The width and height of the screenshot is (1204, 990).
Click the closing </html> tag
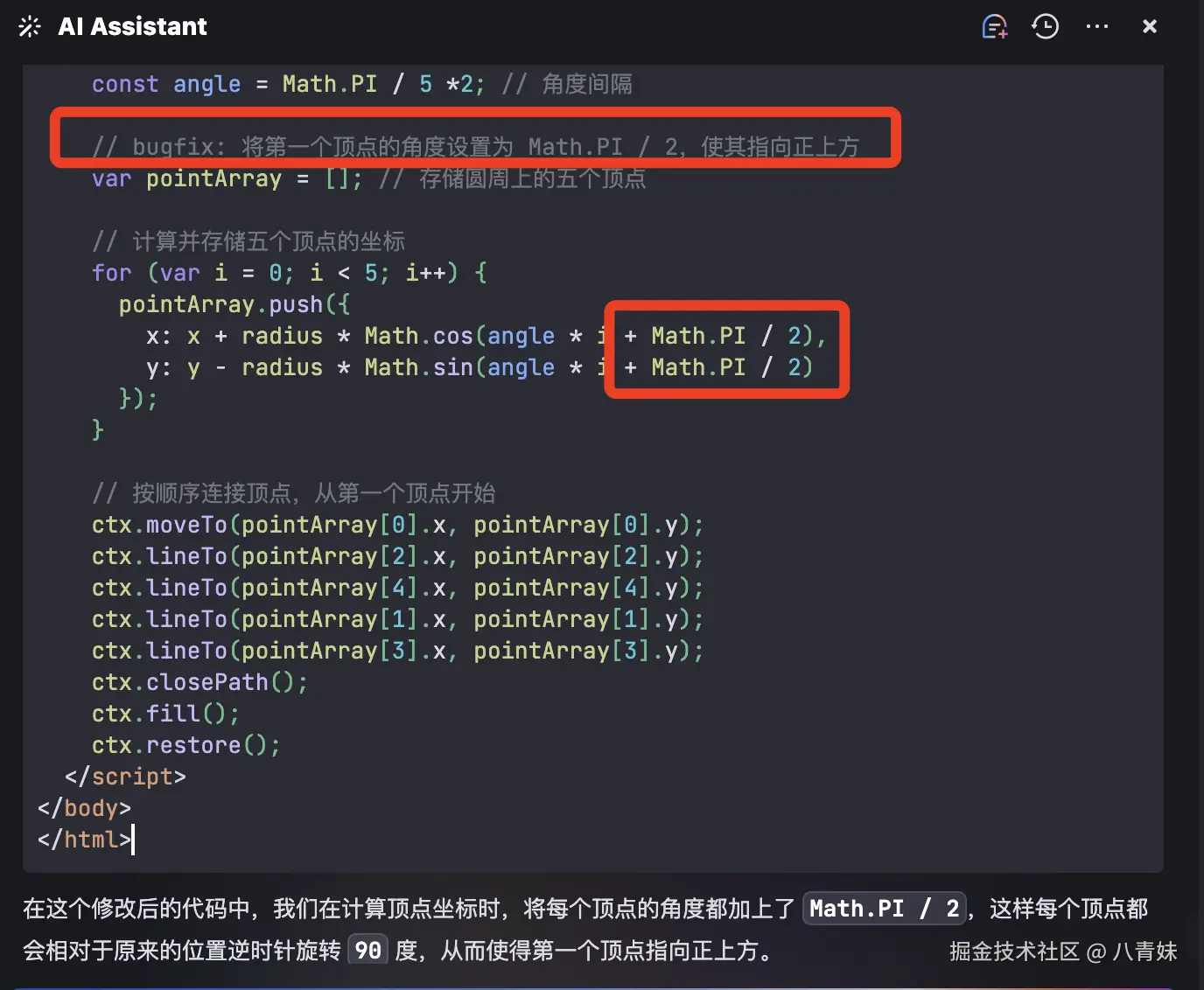[x=84, y=840]
